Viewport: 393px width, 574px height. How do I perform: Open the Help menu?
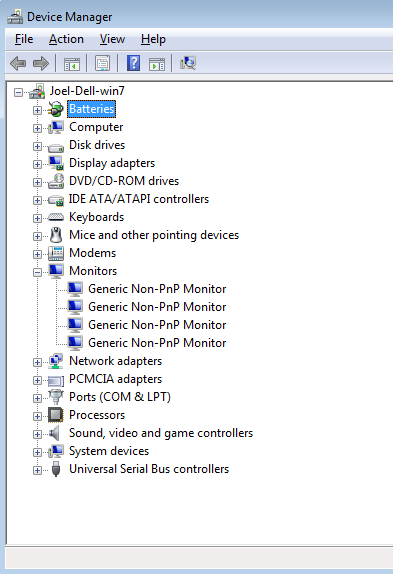pyautogui.click(x=153, y=39)
